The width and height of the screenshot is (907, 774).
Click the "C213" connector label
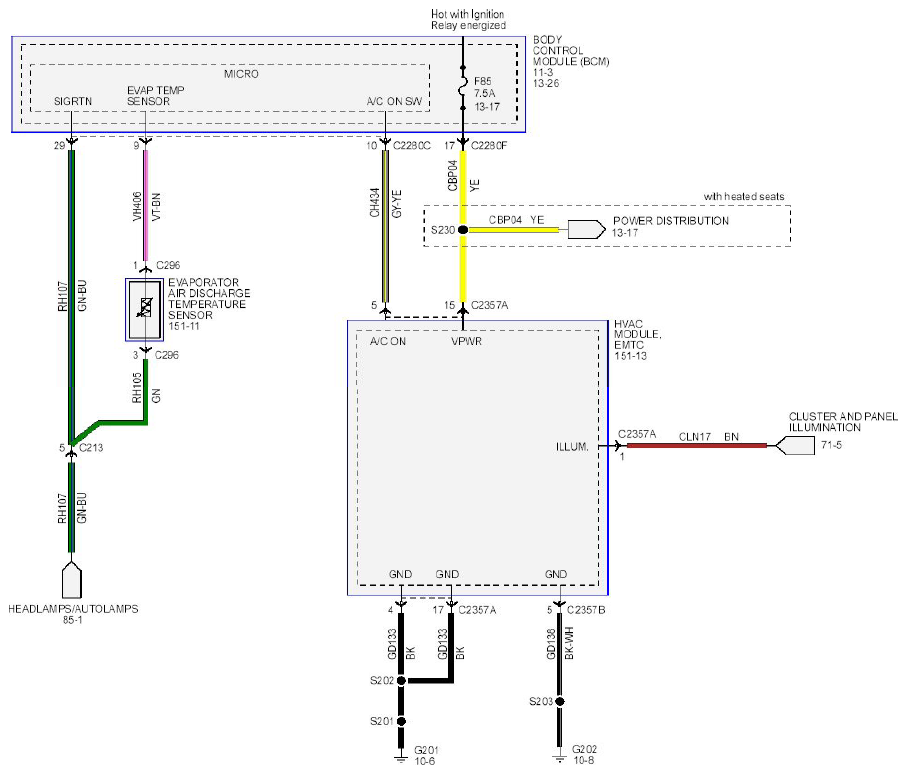tap(91, 447)
